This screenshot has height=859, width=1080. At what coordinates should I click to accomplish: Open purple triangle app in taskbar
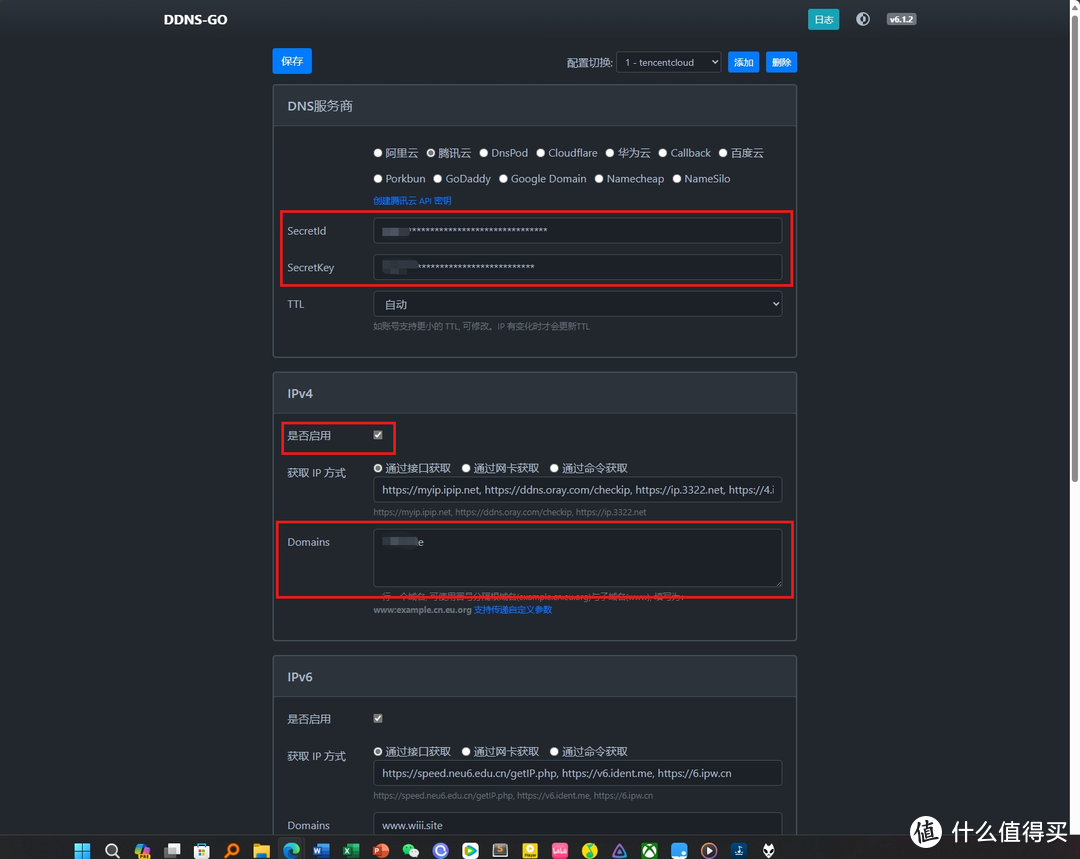pos(619,850)
